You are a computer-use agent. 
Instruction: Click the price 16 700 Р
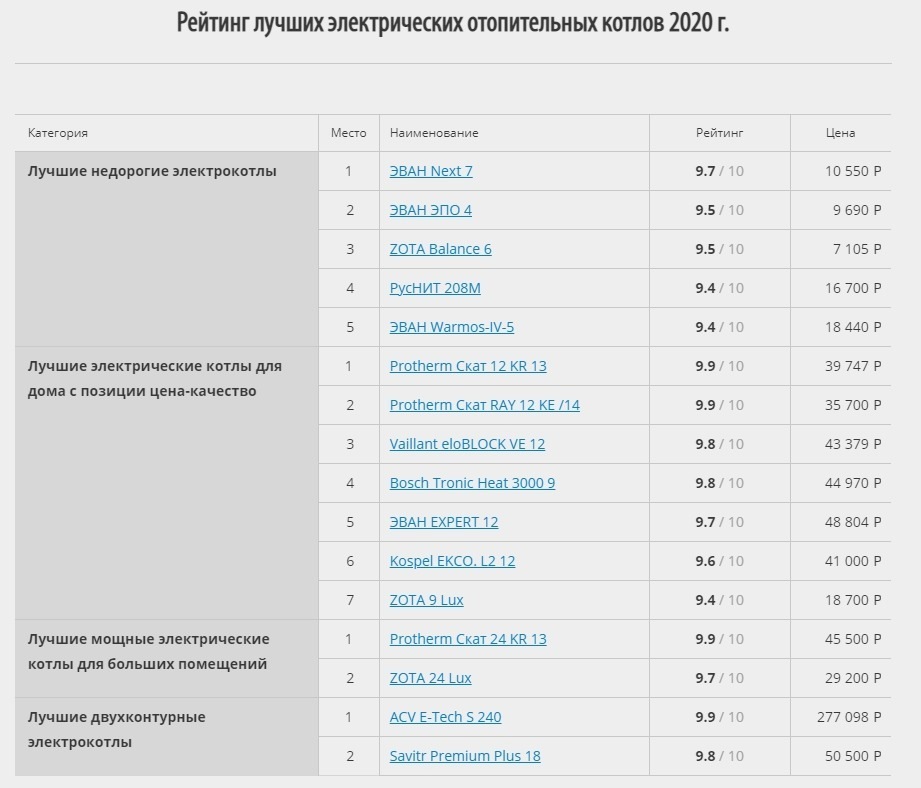pyautogui.click(x=853, y=288)
